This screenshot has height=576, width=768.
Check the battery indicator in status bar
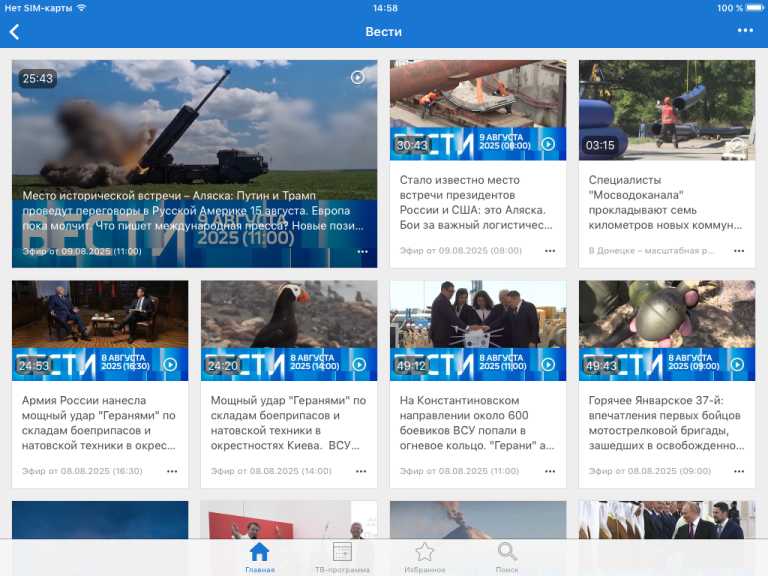click(754, 8)
